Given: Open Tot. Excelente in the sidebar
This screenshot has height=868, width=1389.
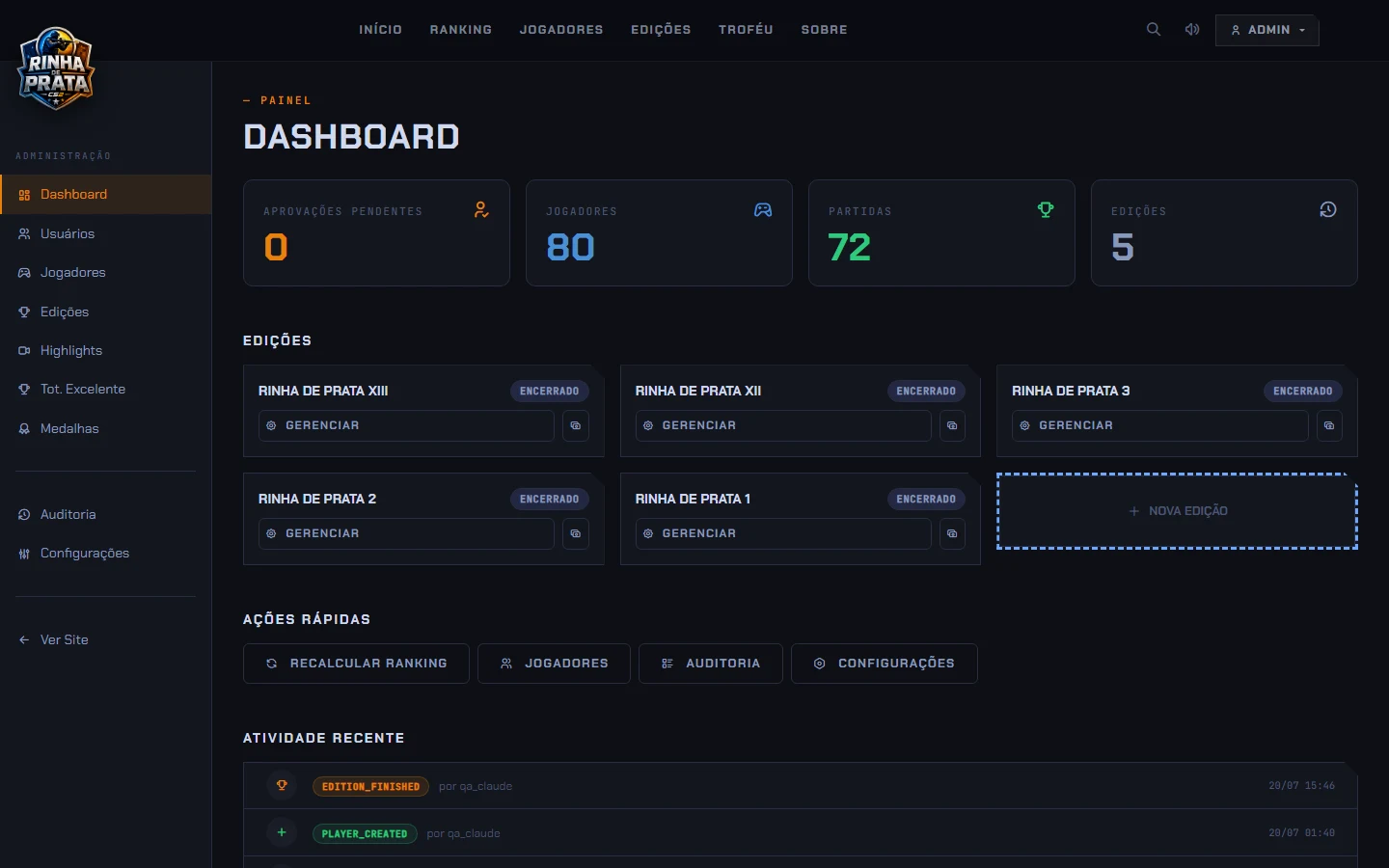Looking at the screenshot, I should click(106, 390).
